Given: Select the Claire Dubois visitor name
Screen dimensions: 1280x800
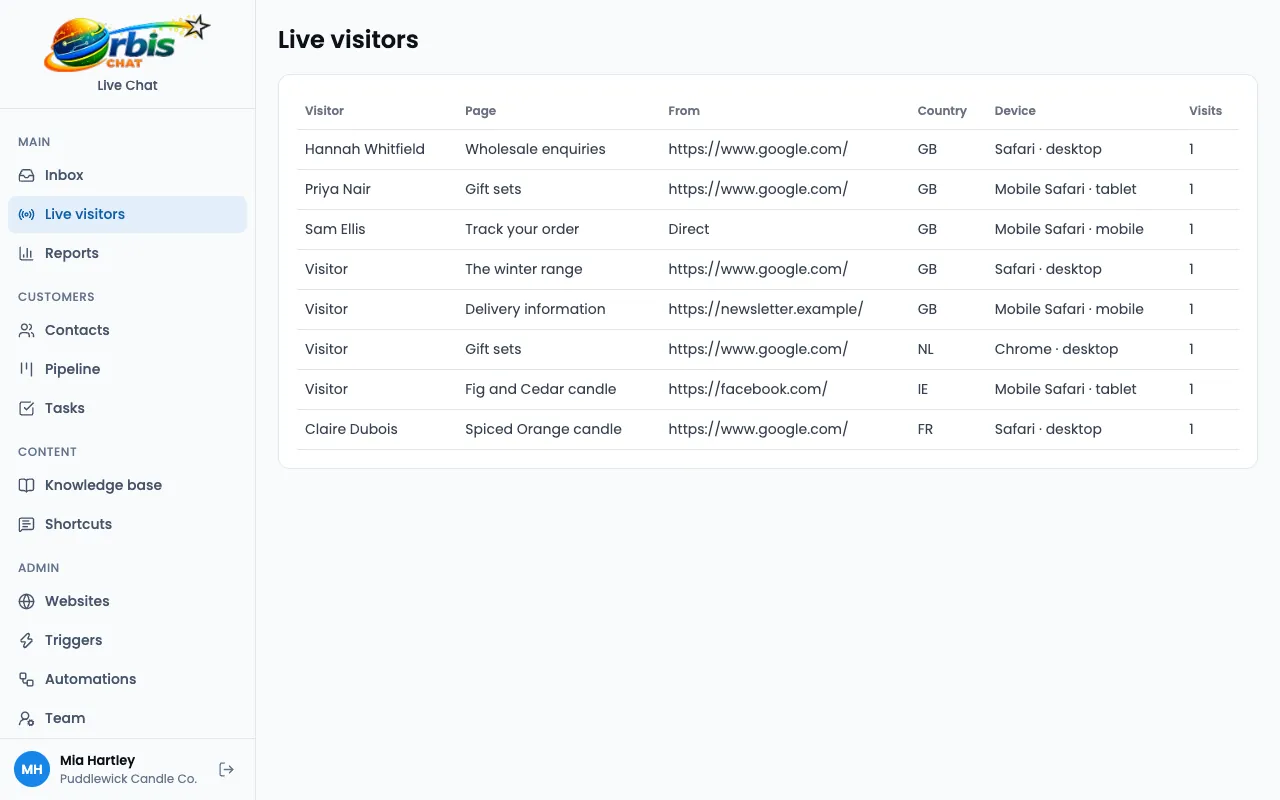Looking at the screenshot, I should [351, 429].
